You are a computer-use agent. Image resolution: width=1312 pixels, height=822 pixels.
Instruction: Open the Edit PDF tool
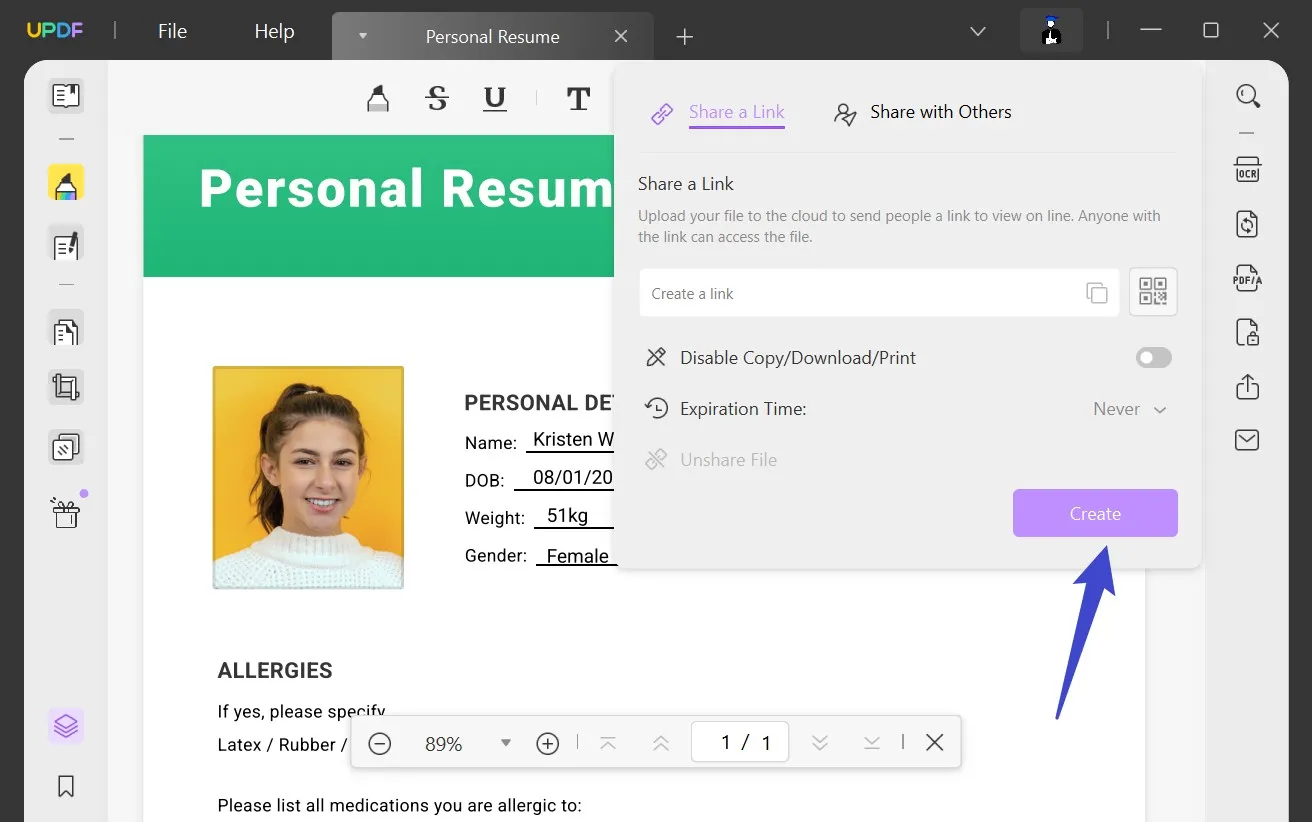(65, 244)
